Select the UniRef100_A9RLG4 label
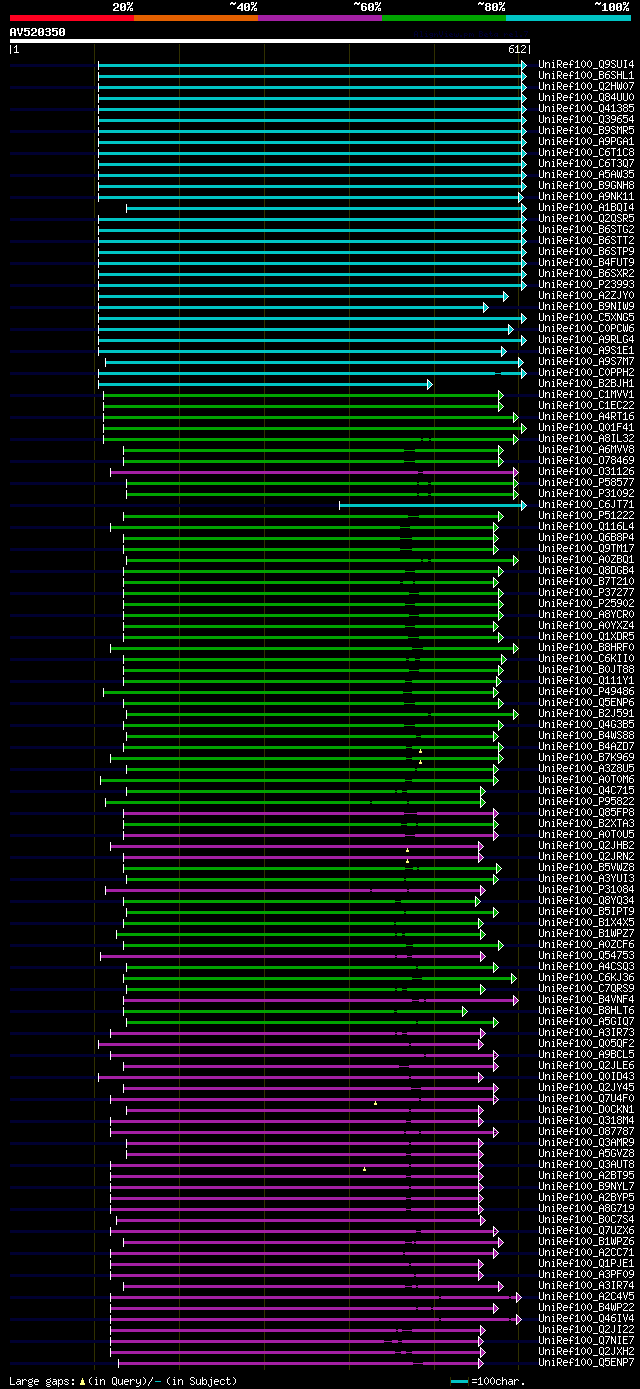The height and width of the screenshot is (1389, 640). pos(586,339)
